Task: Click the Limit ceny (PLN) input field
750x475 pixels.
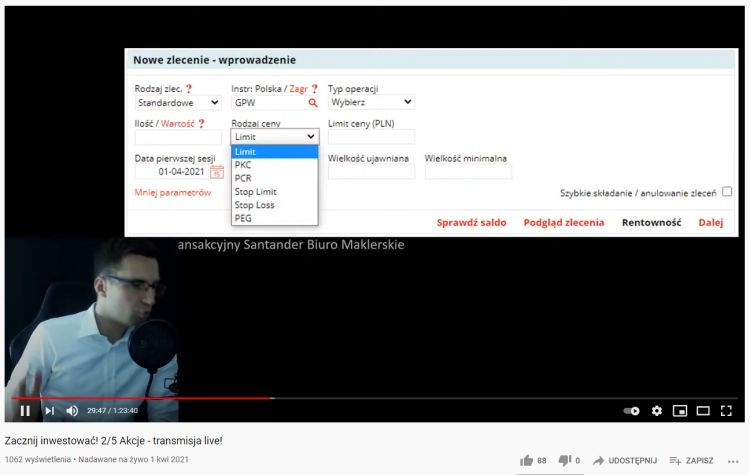Action: (x=371, y=137)
